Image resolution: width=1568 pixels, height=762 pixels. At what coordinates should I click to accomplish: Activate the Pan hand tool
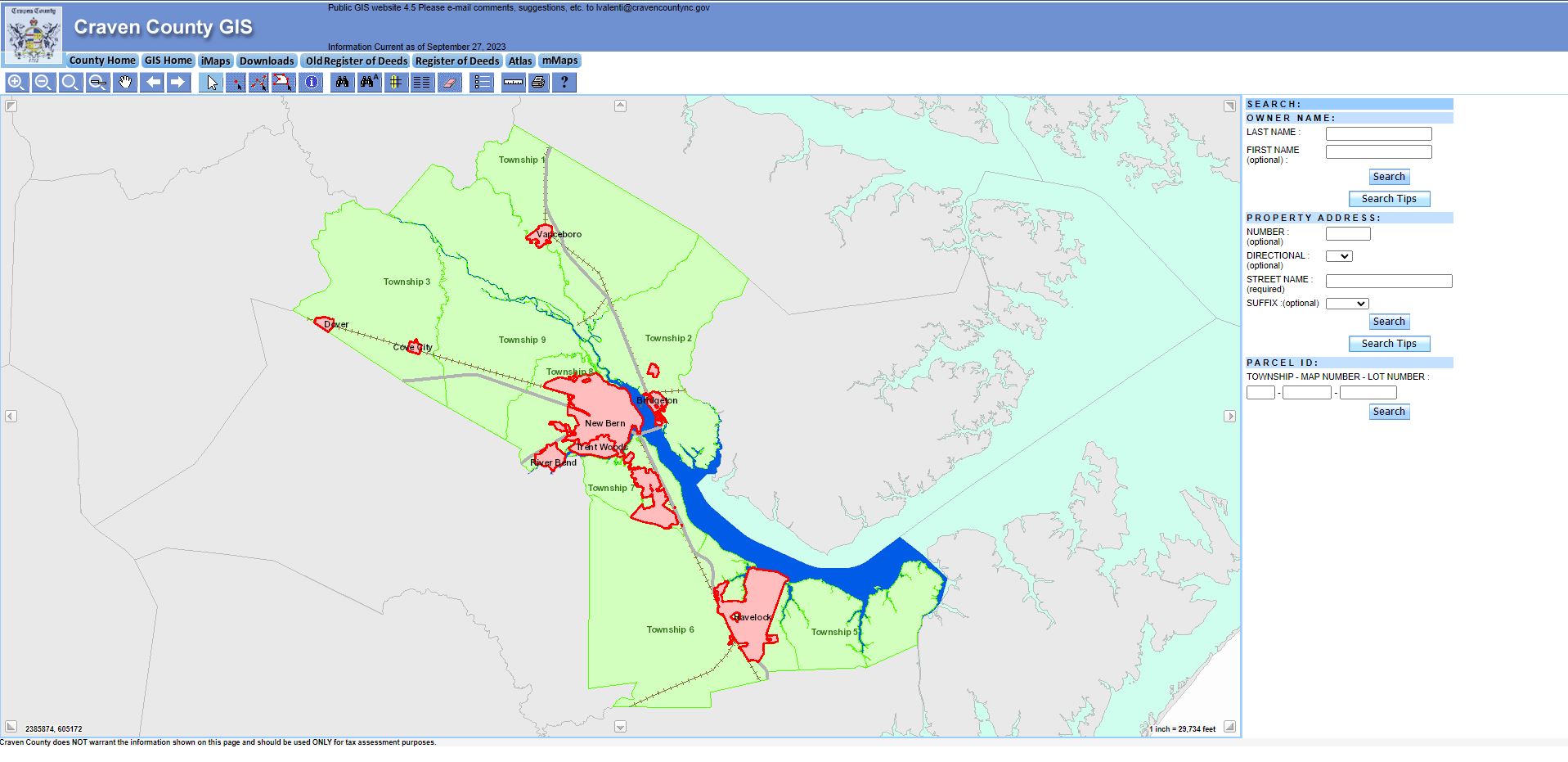click(x=124, y=82)
